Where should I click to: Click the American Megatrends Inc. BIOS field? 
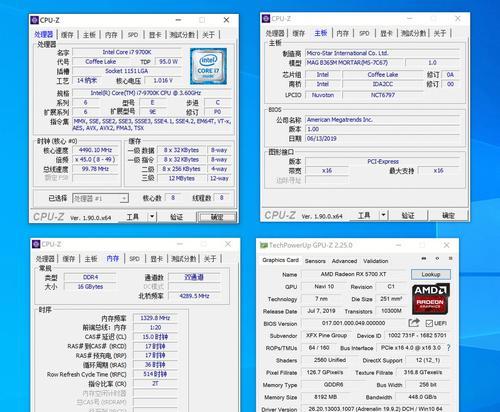coord(382,120)
